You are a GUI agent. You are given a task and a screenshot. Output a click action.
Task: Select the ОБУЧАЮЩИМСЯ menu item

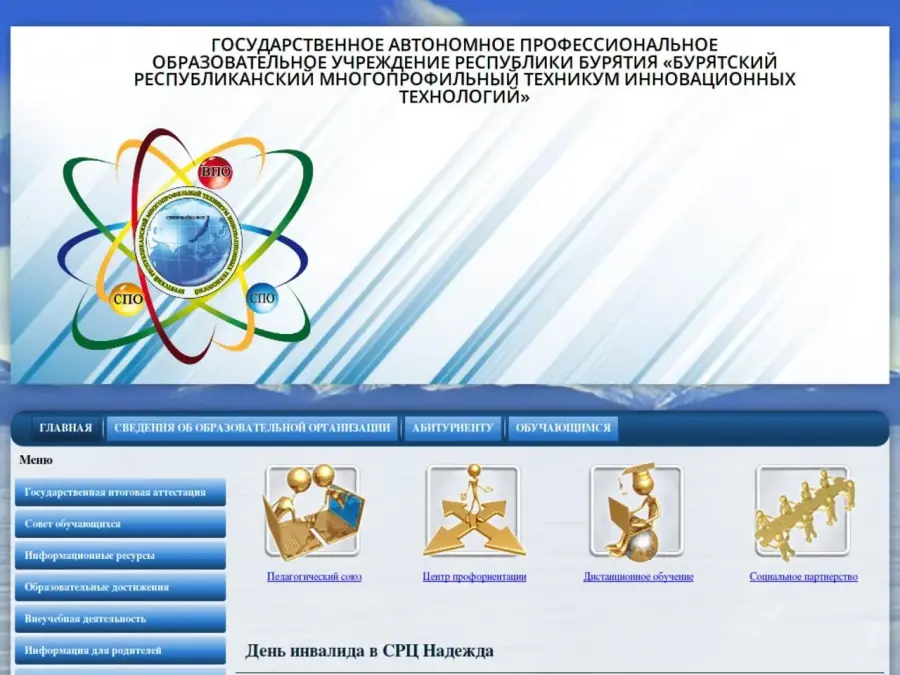coord(563,428)
